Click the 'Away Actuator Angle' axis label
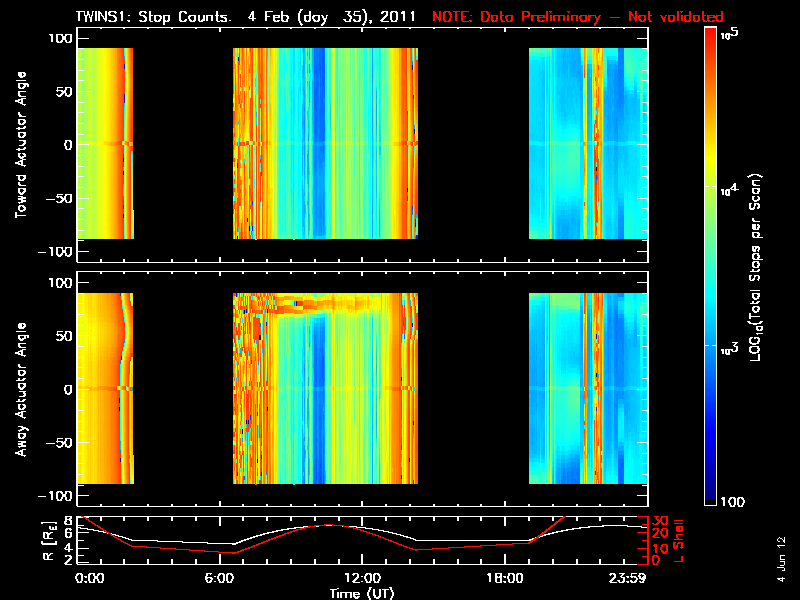The width and height of the screenshot is (800, 600). (21, 389)
